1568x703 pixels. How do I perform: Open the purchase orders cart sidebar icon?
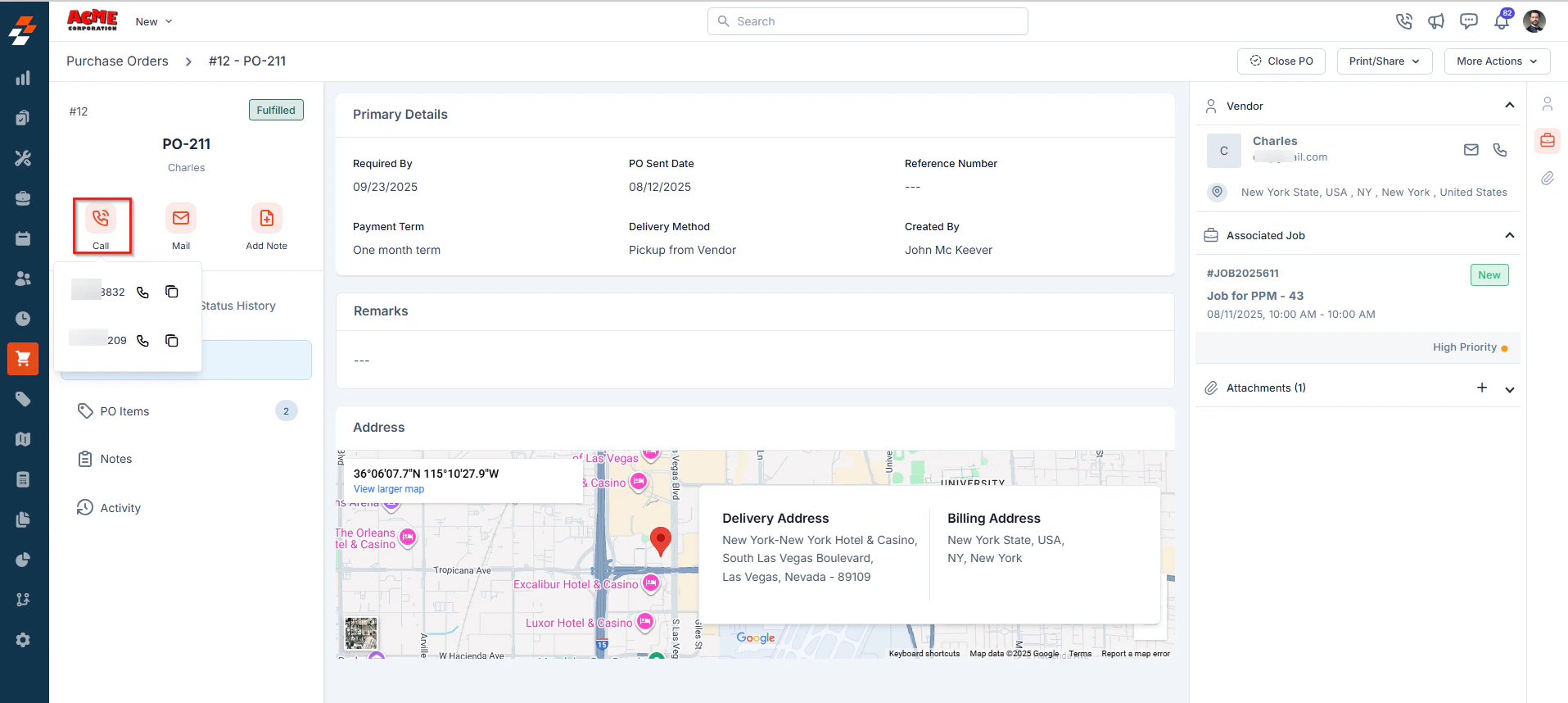point(23,359)
